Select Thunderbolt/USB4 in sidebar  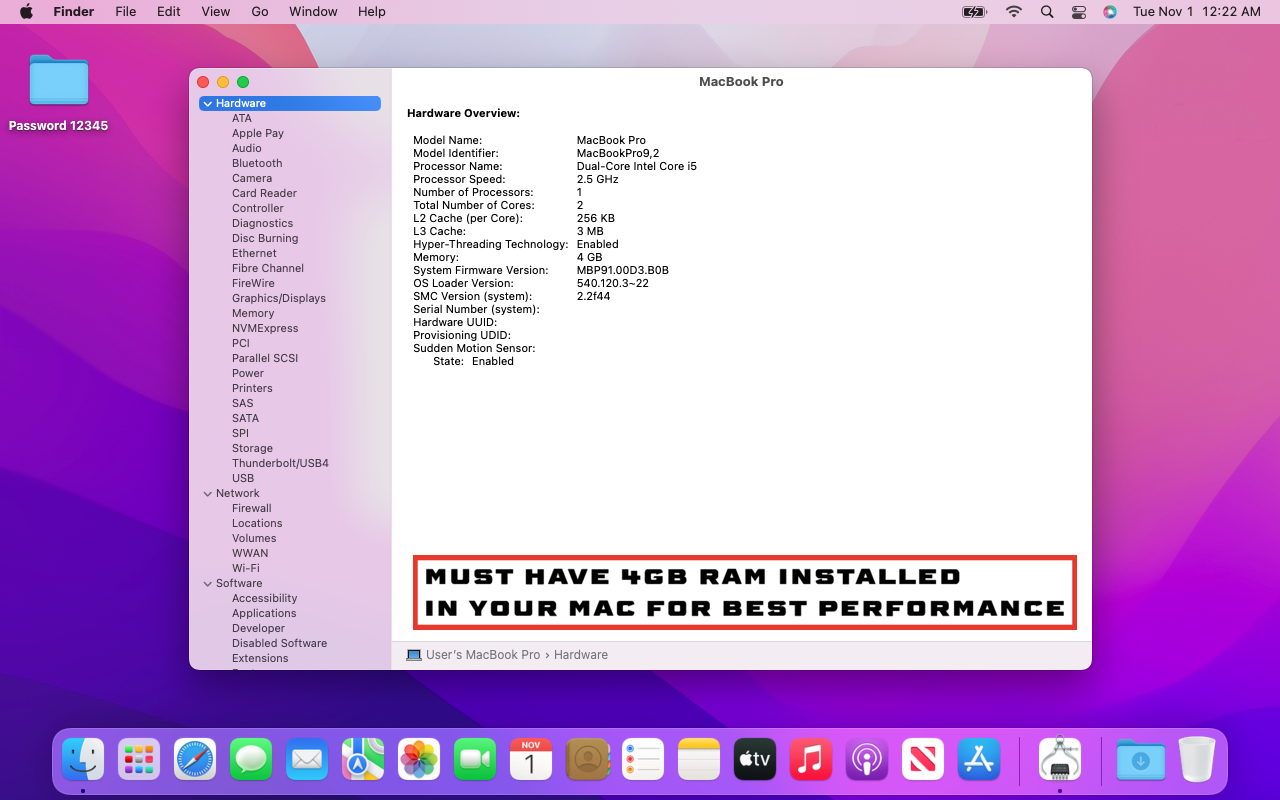point(280,463)
